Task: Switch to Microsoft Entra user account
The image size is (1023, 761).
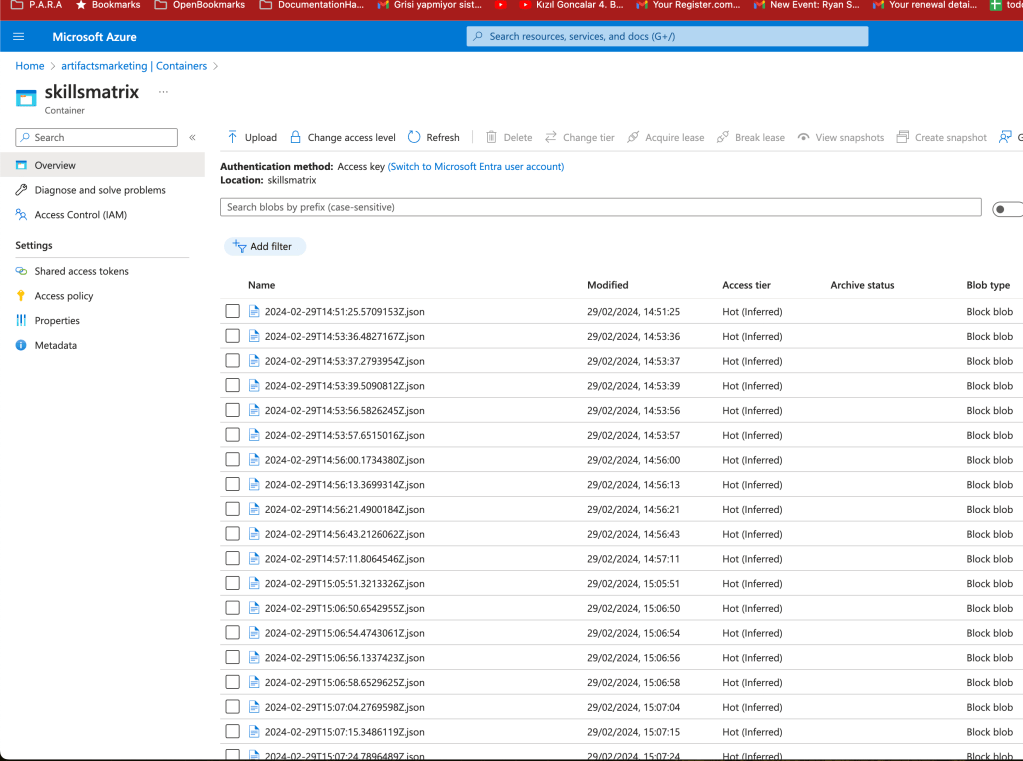Action: (476, 166)
